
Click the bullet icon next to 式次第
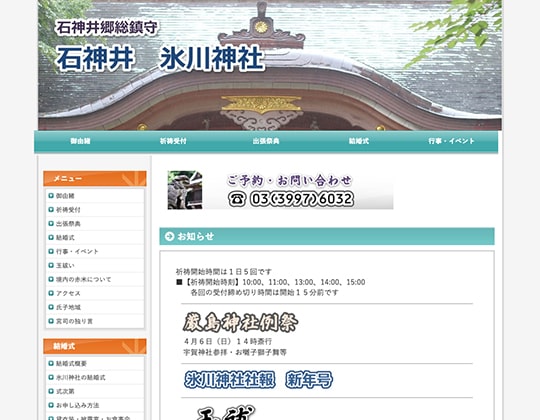pos(51,391)
